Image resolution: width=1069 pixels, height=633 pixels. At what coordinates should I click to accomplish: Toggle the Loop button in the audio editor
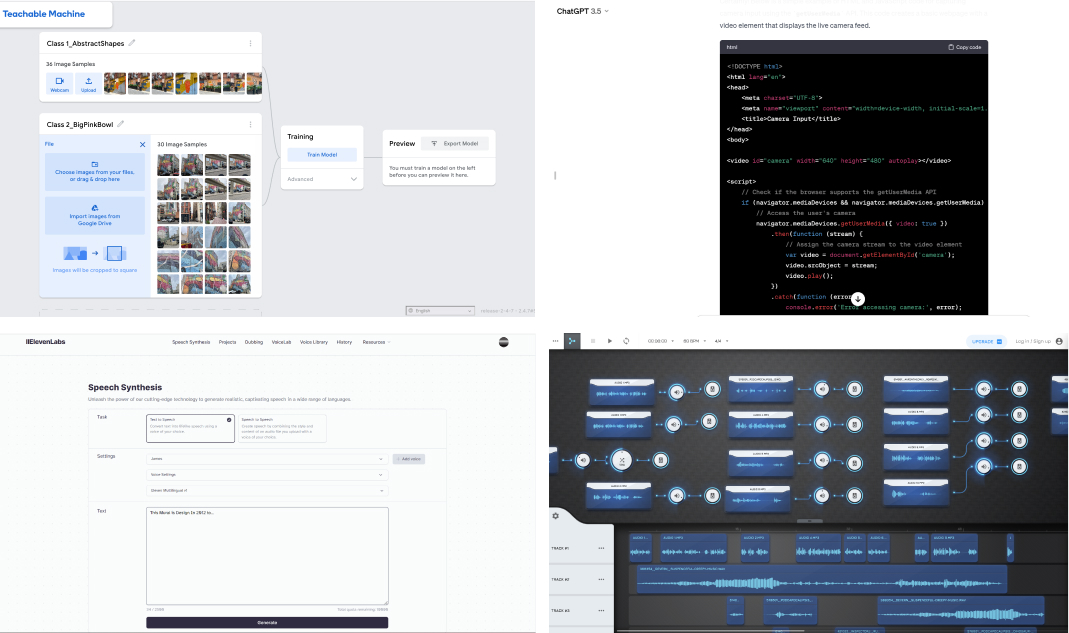click(x=626, y=341)
